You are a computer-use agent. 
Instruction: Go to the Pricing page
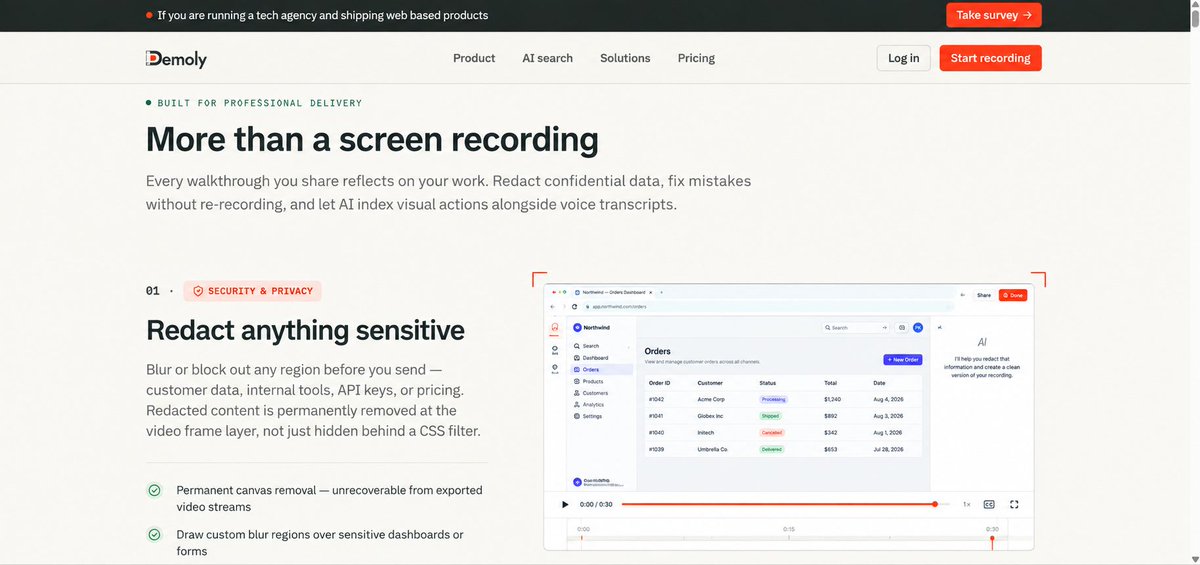[696, 58]
